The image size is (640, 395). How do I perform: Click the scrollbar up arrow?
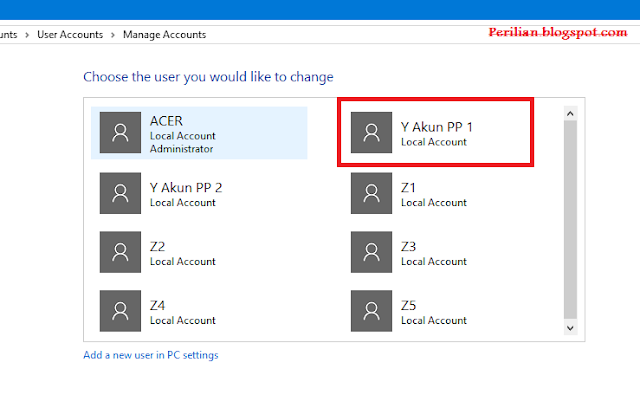[x=570, y=113]
